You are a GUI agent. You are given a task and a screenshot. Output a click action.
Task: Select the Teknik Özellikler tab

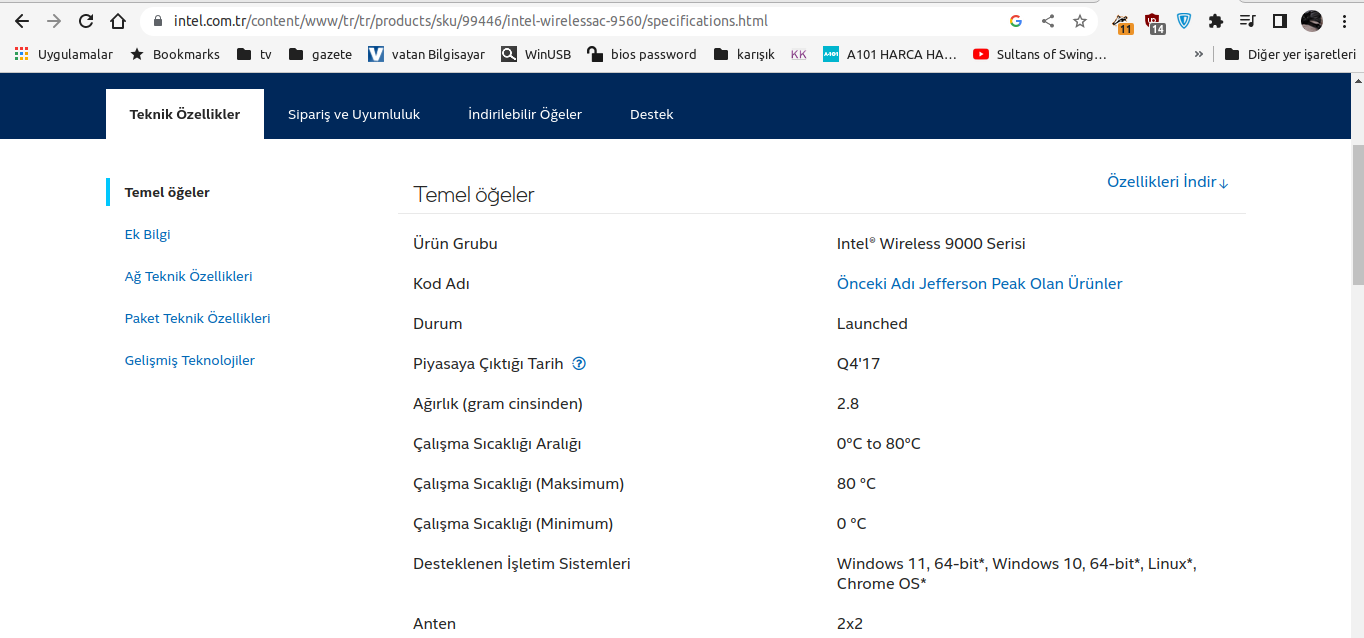(185, 114)
